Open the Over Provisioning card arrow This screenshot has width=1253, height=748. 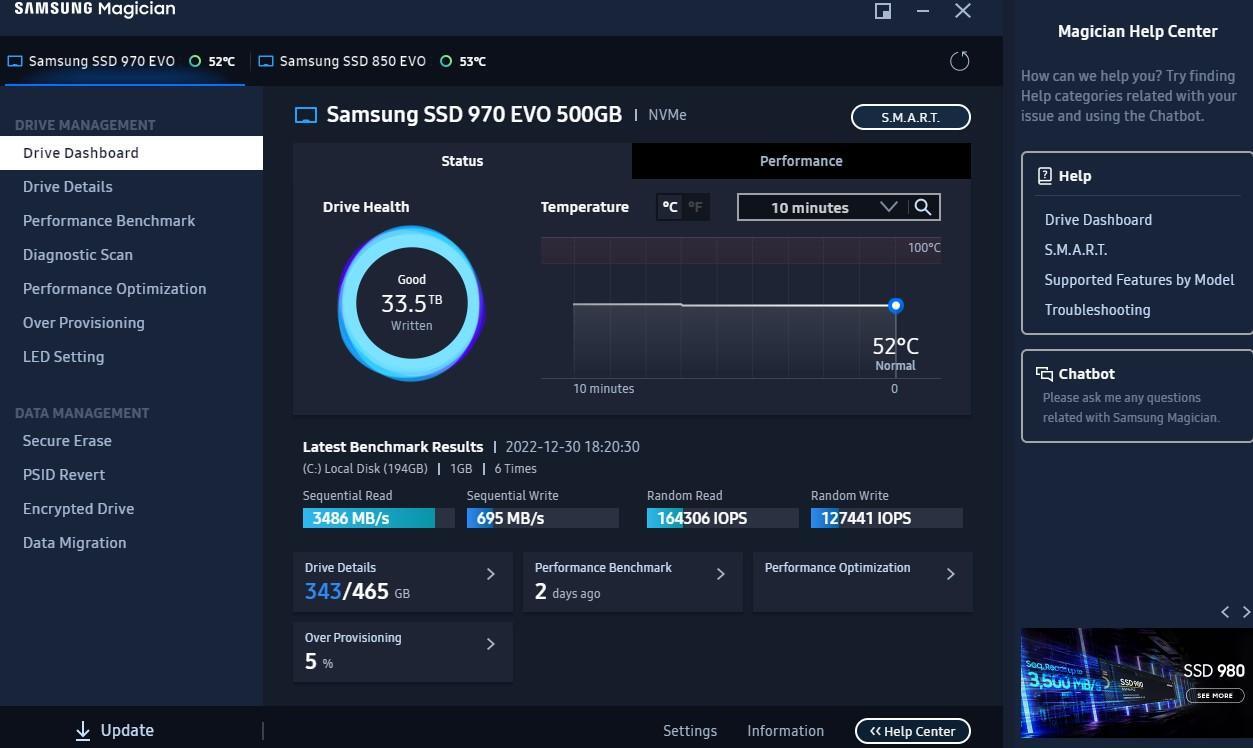click(x=490, y=644)
